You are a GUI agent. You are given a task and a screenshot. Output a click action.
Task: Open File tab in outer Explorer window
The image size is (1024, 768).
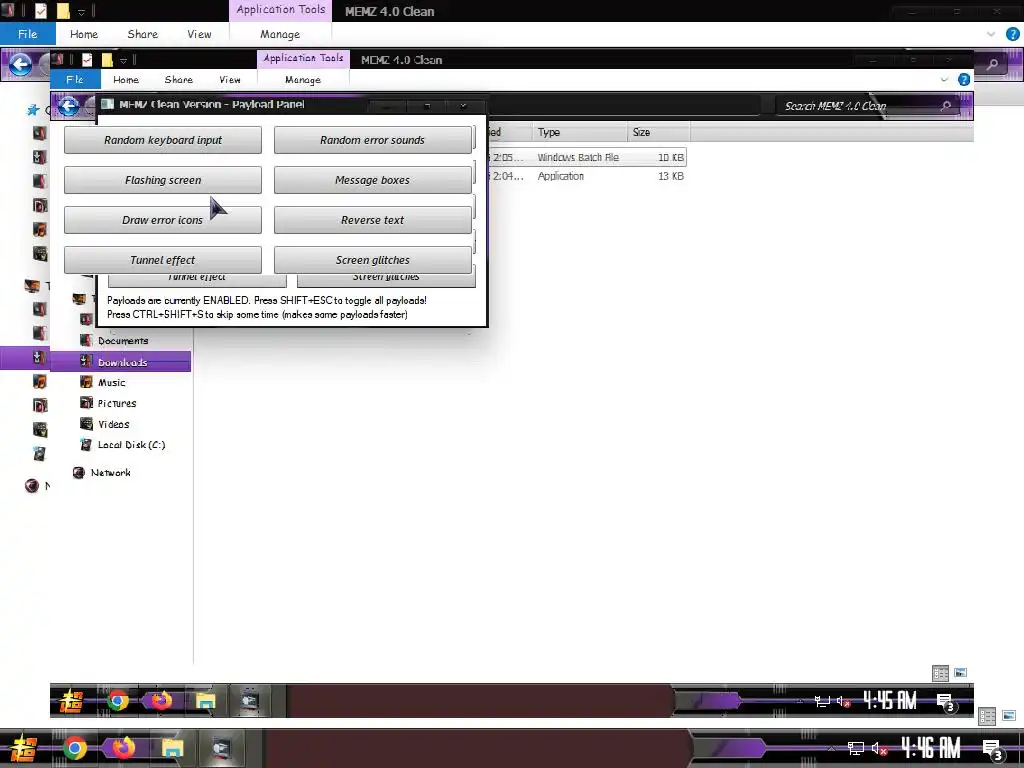27,34
